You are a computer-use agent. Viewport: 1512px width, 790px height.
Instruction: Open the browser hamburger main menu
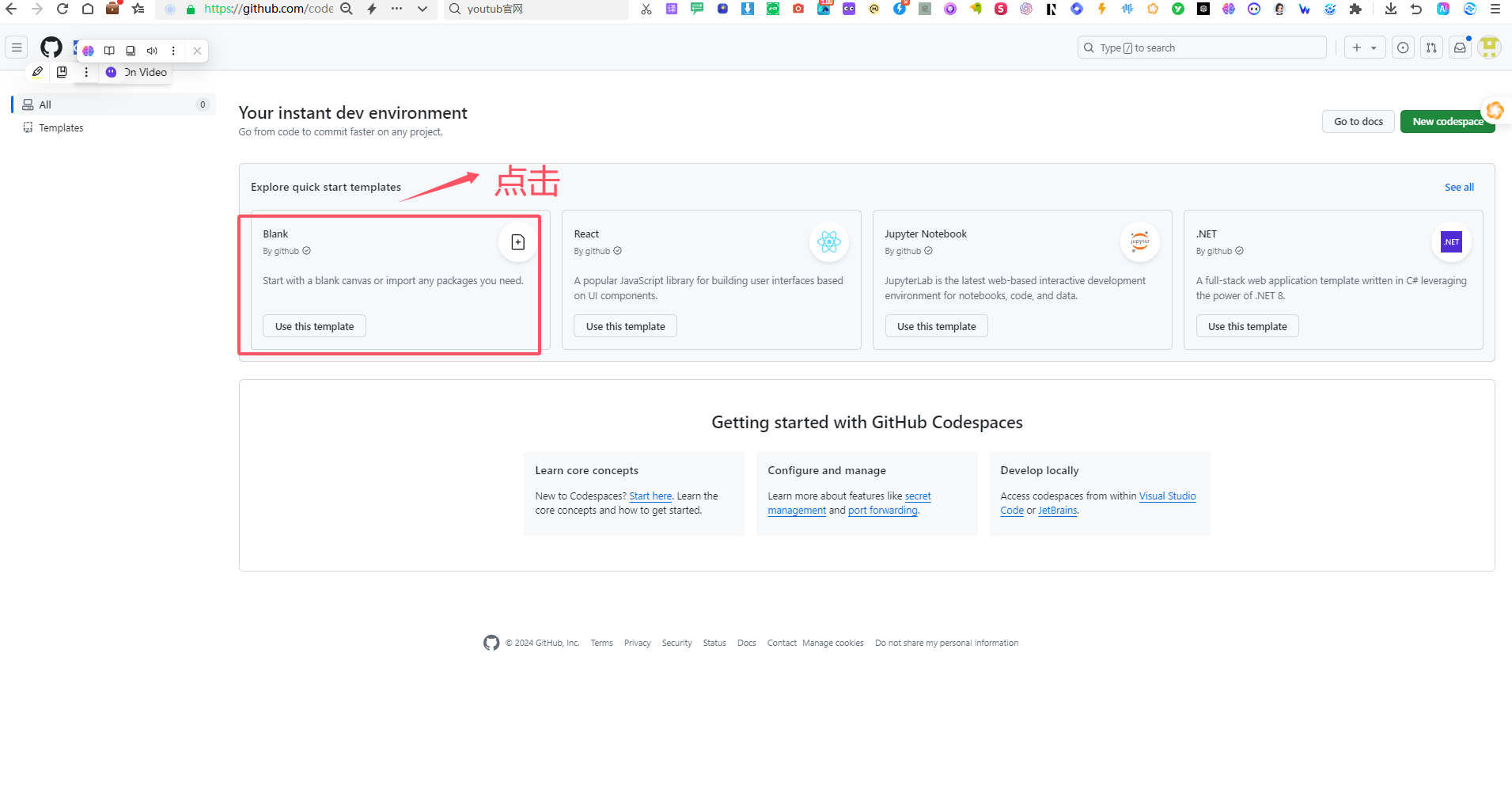point(1495,9)
